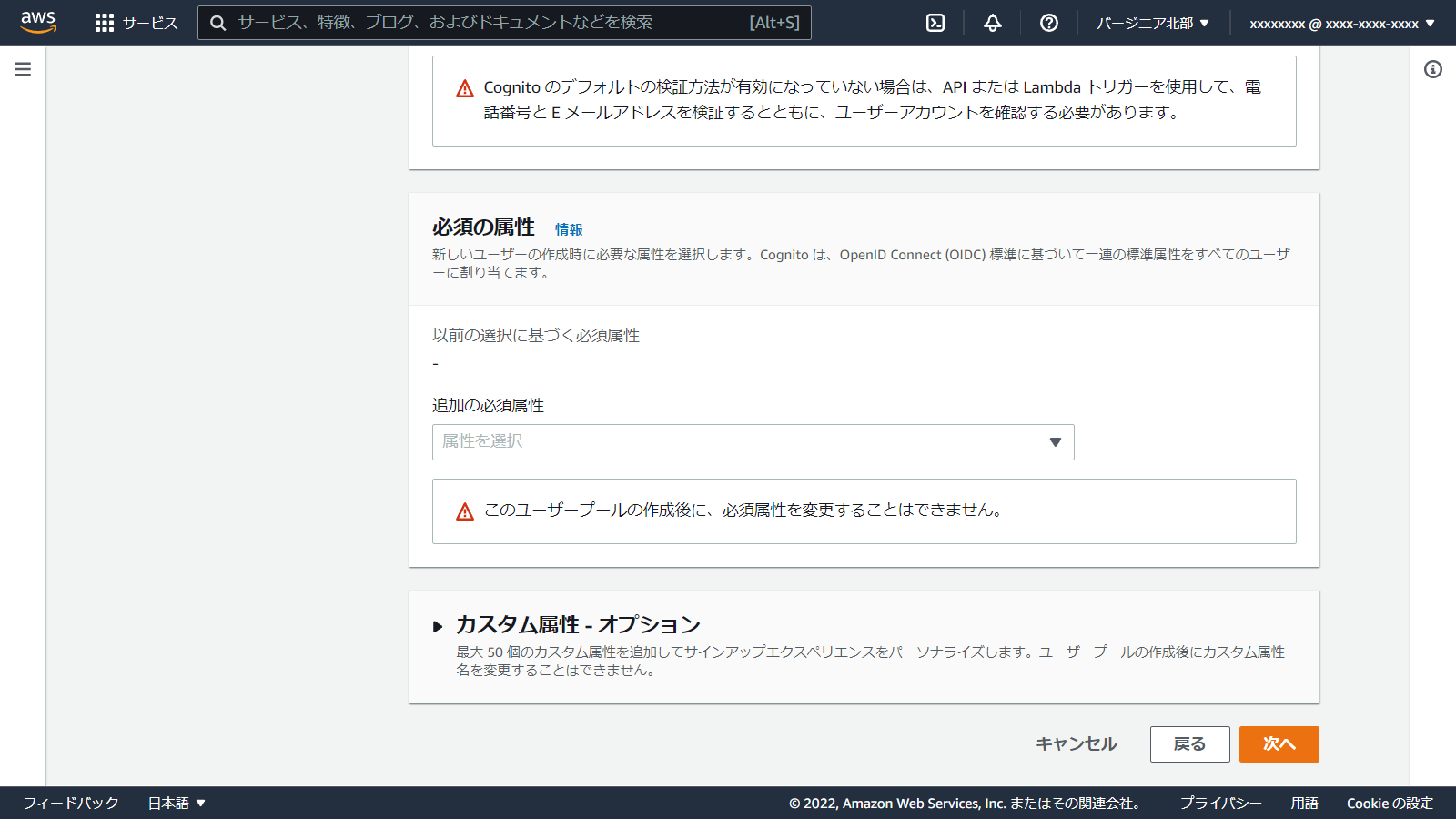The height and width of the screenshot is (819, 1456).
Task: Open the バージニア北部 region selector
Action: coord(1152,23)
